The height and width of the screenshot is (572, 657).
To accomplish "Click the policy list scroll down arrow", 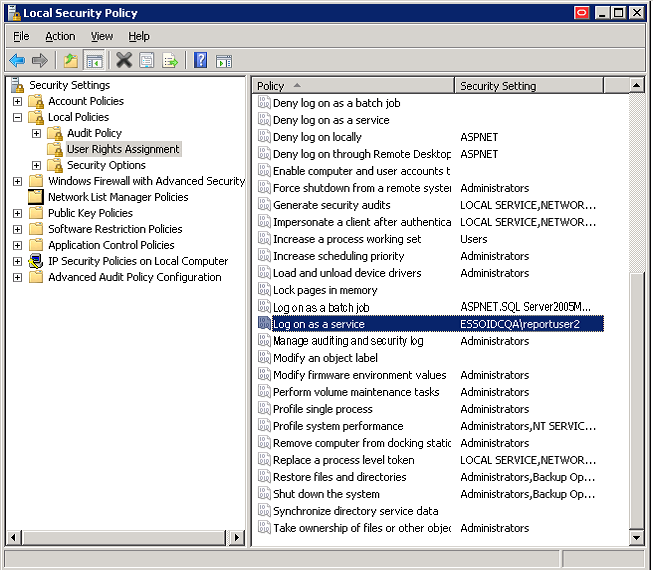I will 636,538.
